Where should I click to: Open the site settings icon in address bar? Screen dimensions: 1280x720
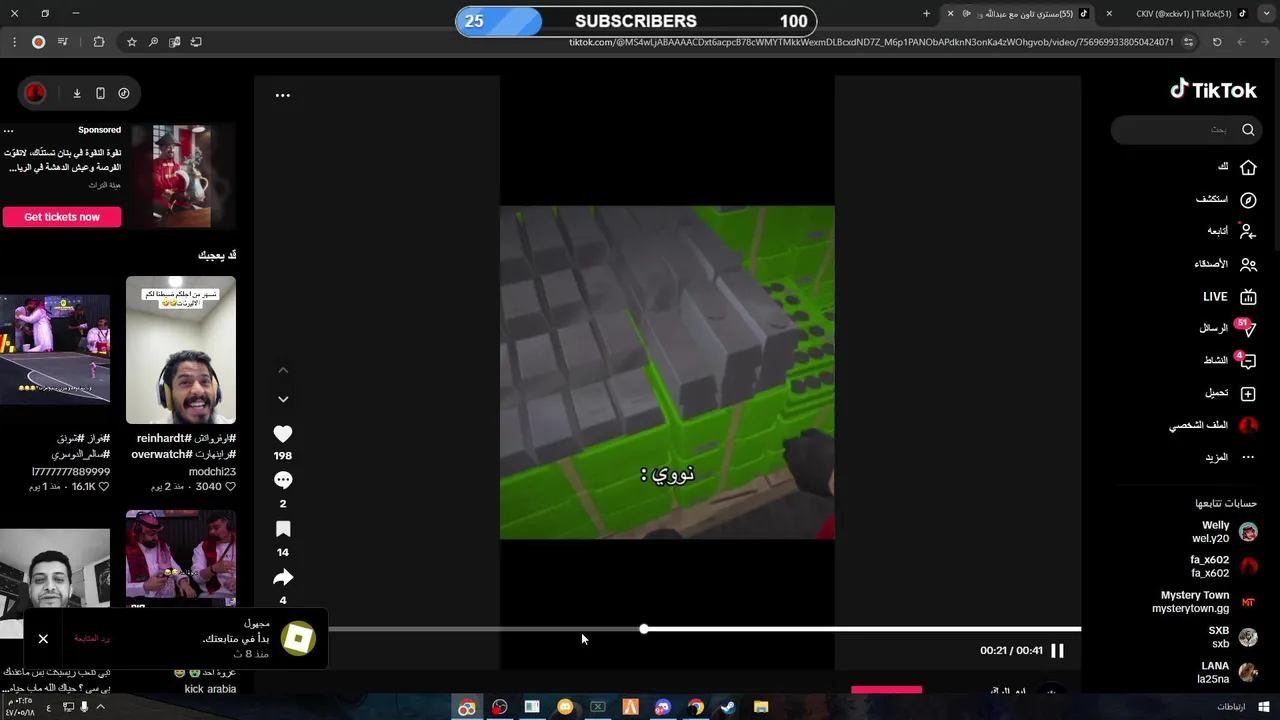point(1188,42)
